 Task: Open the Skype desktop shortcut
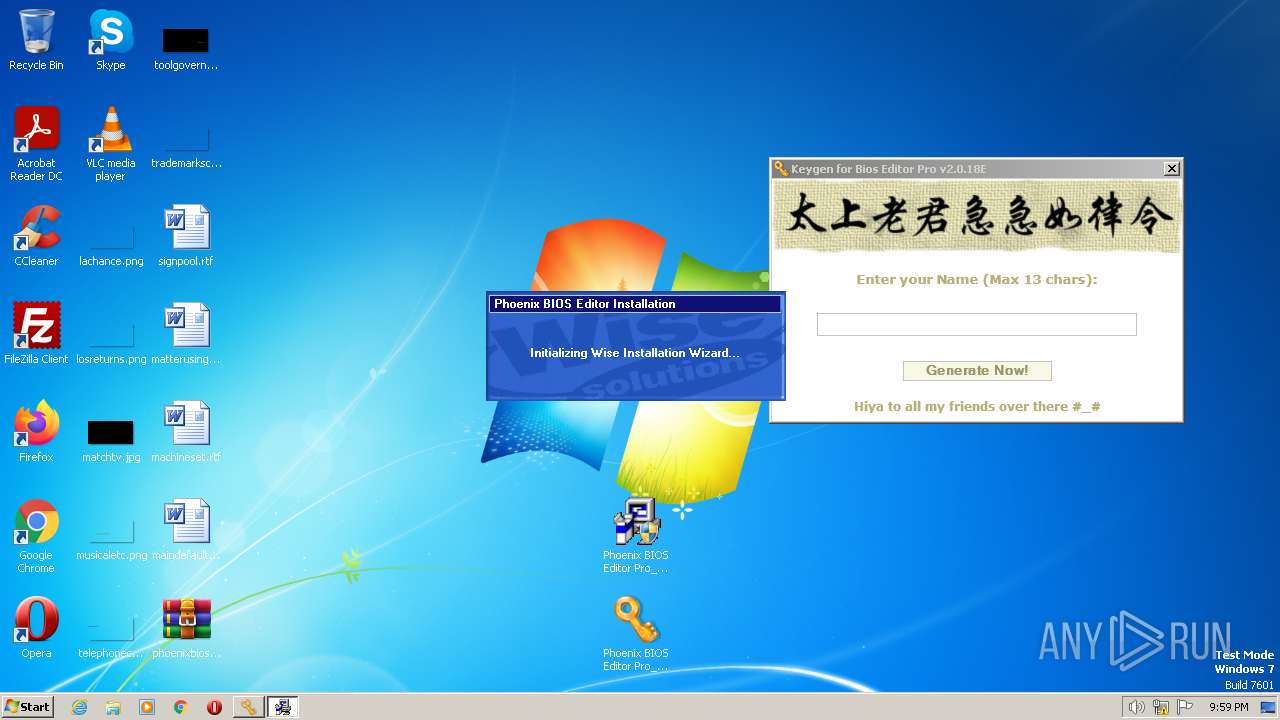tap(110, 40)
